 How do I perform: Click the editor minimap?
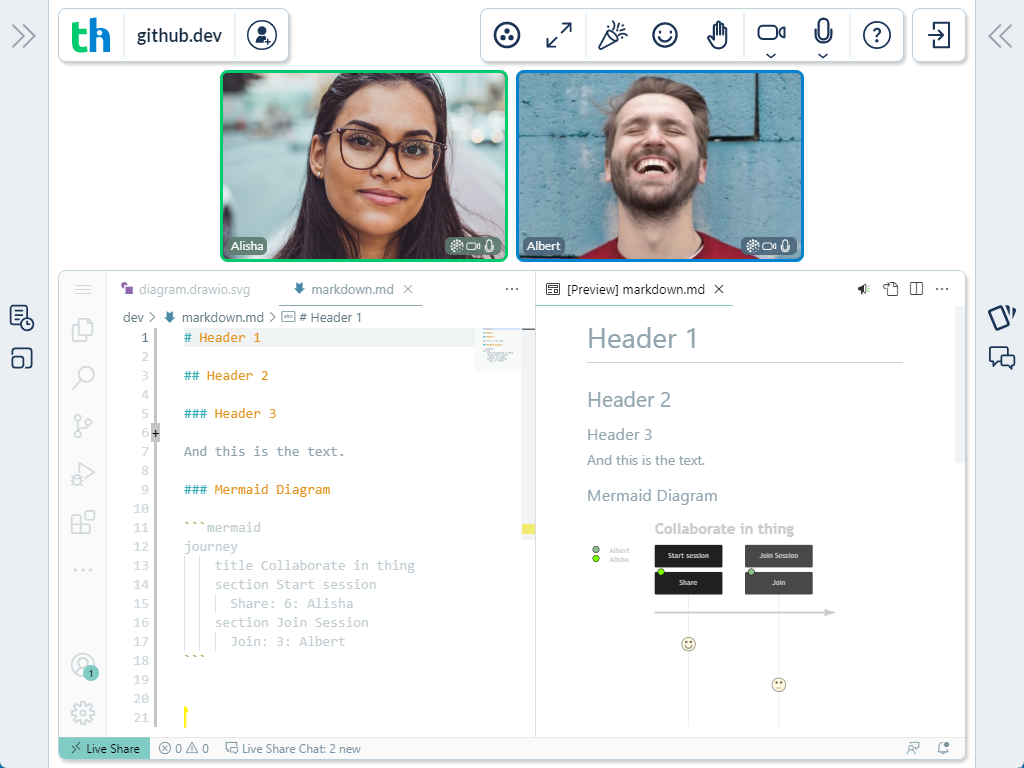click(x=498, y=349)
